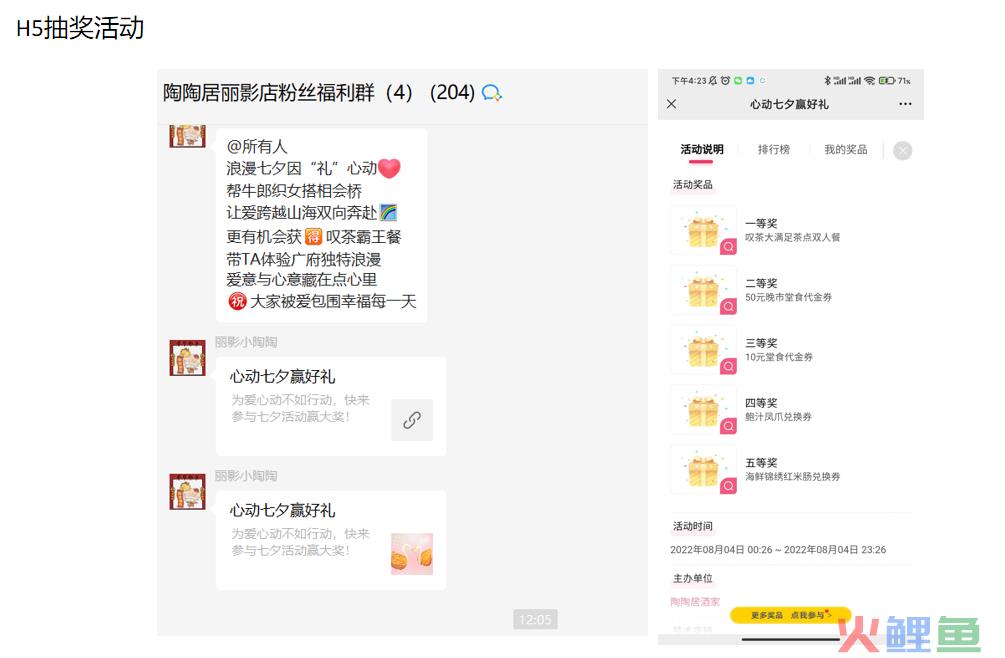Click the yellow 更多奖品 点我参与 button
The height and width of the screenshot is (658, 1005).
(x=790, y=615)
